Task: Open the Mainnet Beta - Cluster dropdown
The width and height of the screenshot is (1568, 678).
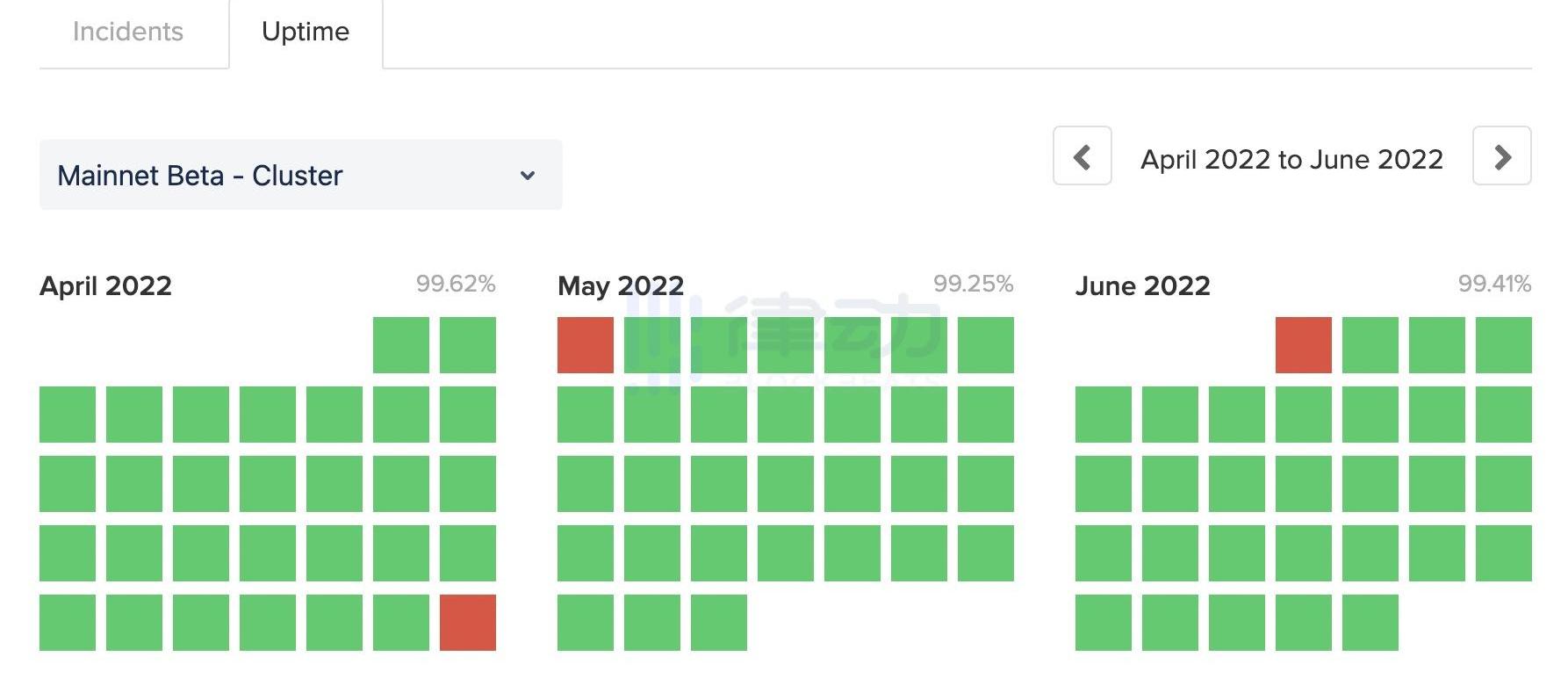Action: point(300,175)
